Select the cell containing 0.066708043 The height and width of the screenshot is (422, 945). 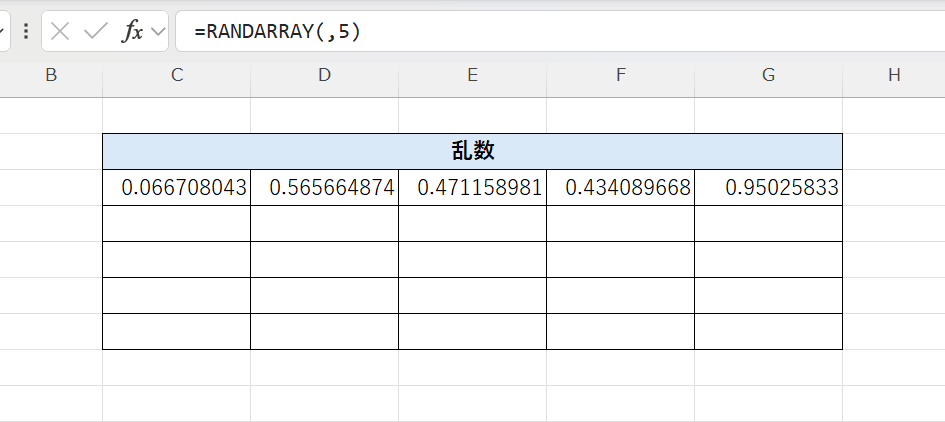tap(176, 187)
